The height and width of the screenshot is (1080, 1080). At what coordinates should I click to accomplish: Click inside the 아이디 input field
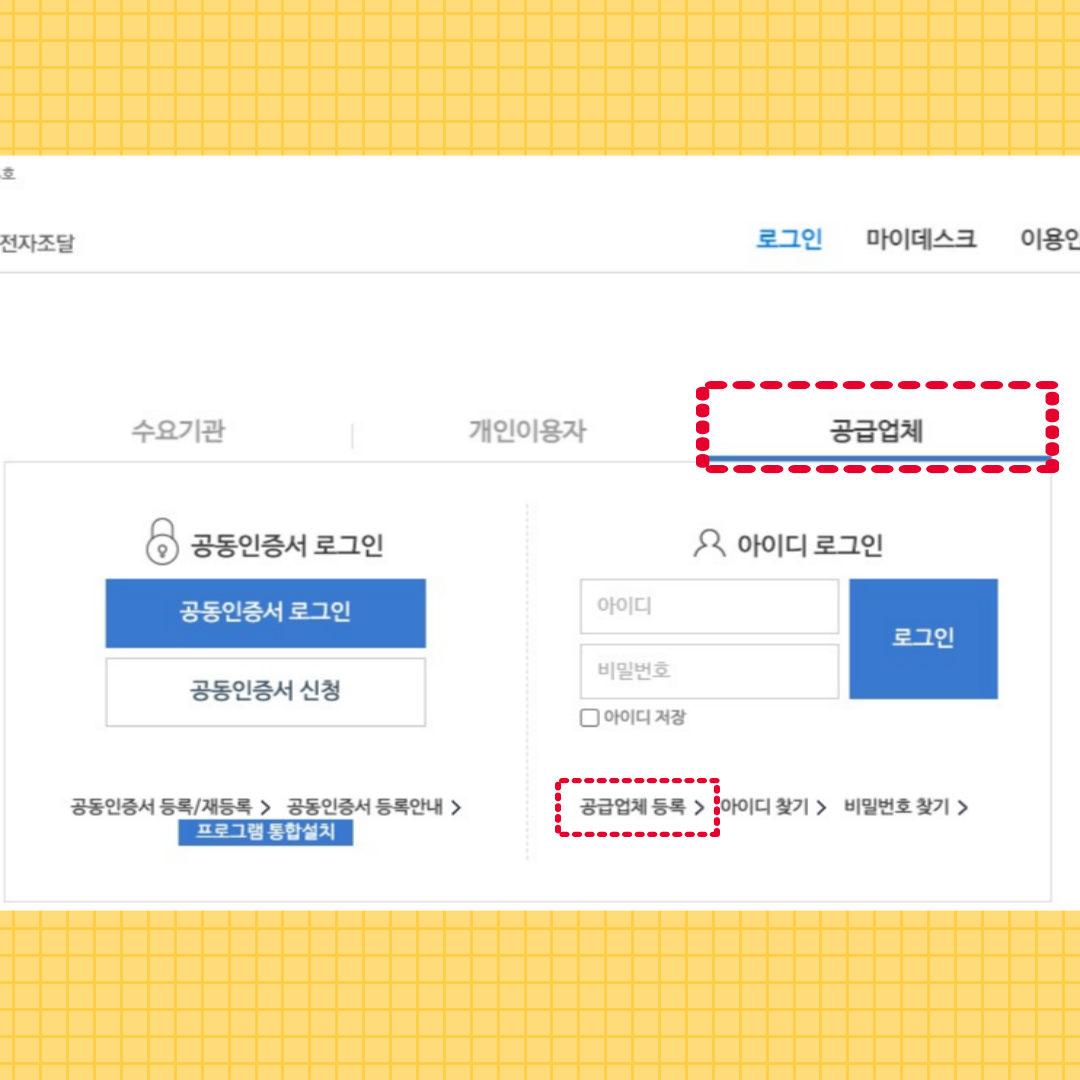point(709,606)
